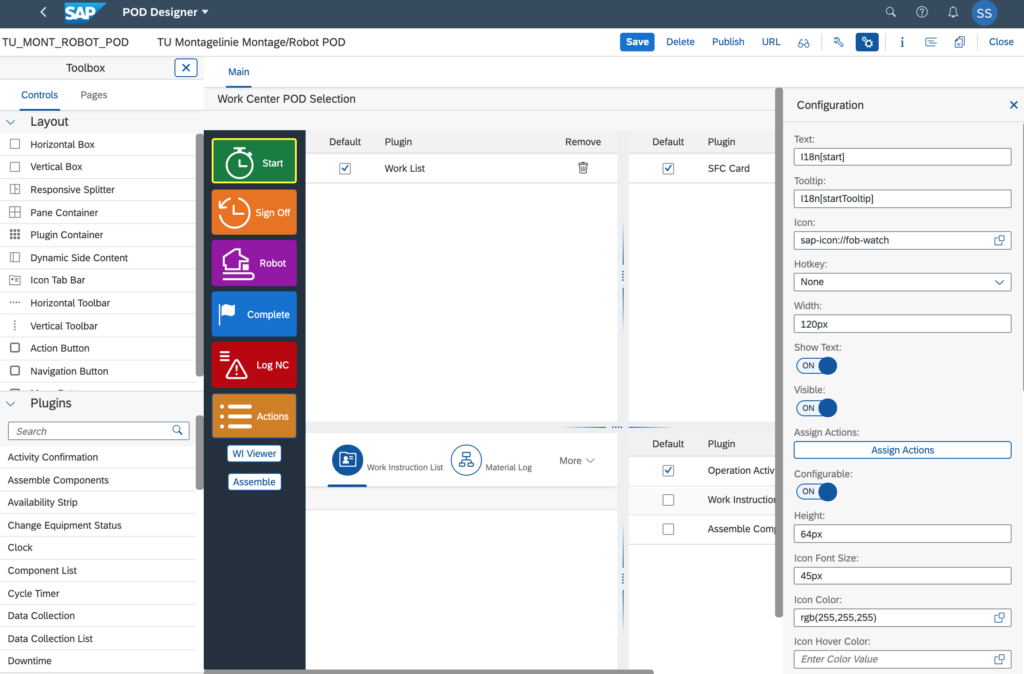Click the wrench settings icon in toolbar

(838, 42)
